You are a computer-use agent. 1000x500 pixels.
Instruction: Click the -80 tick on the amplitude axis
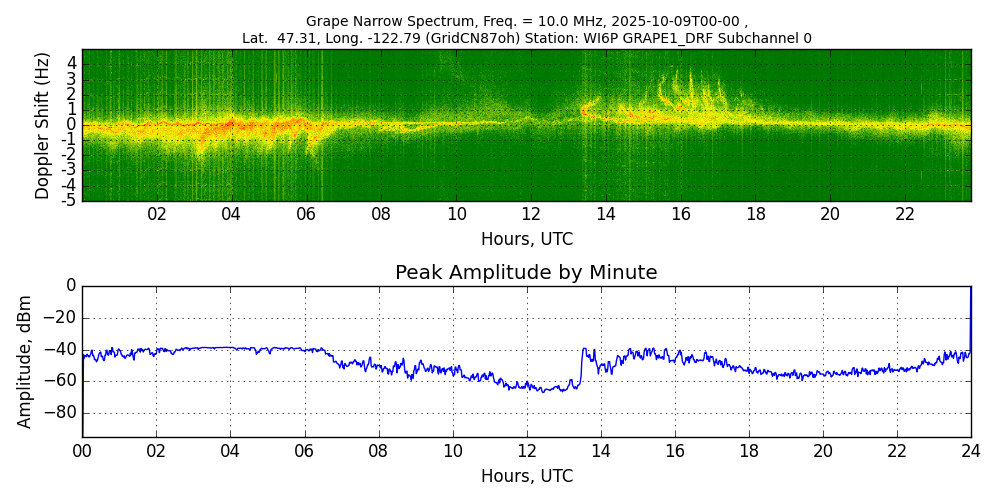[62, 413]
